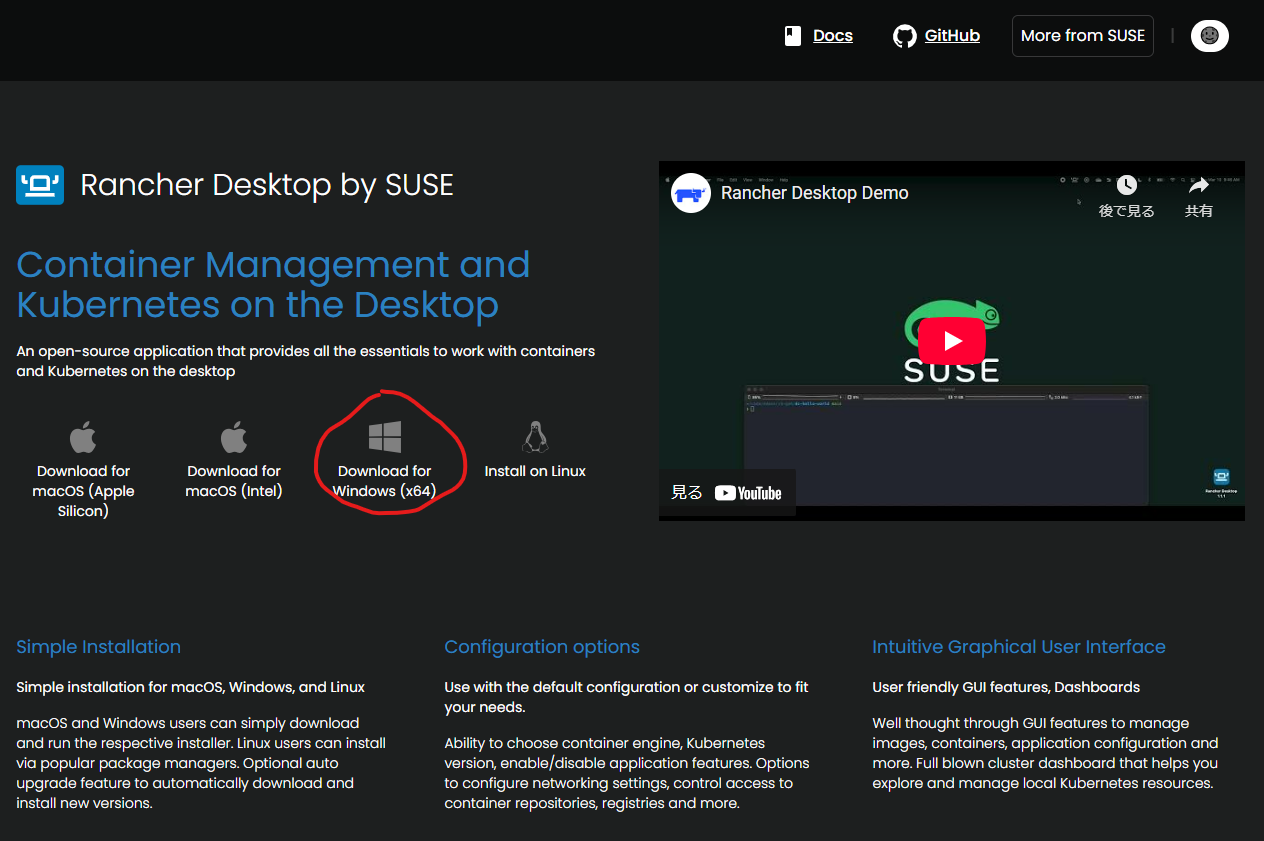Screen dimensions: 1264x841
Task: Click the Apple icon for Apple Silicon download
Action: click(84, 437)
